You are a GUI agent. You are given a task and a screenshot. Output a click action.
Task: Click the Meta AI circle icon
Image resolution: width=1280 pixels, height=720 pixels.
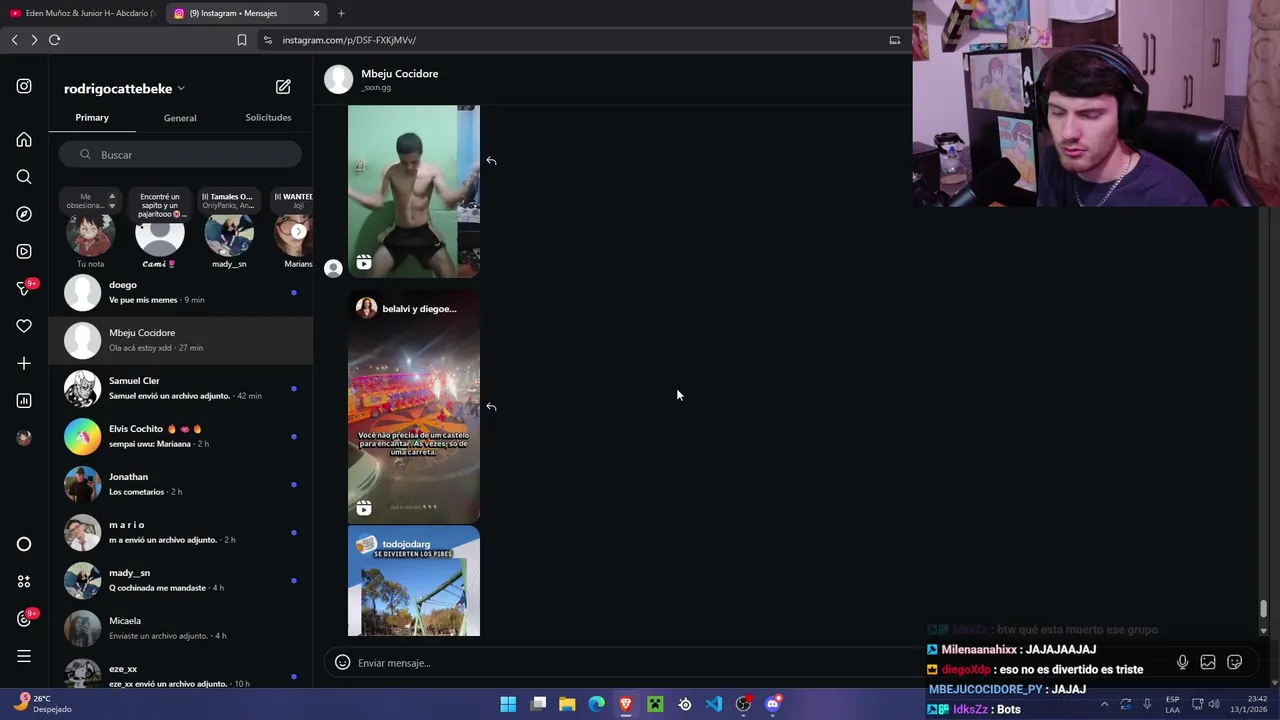24,544
